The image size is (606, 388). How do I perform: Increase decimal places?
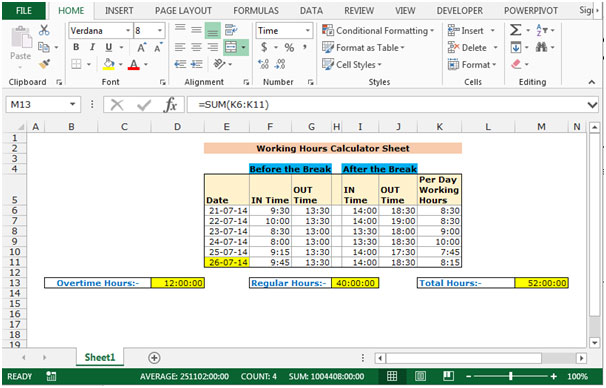[x=264, y=64]
